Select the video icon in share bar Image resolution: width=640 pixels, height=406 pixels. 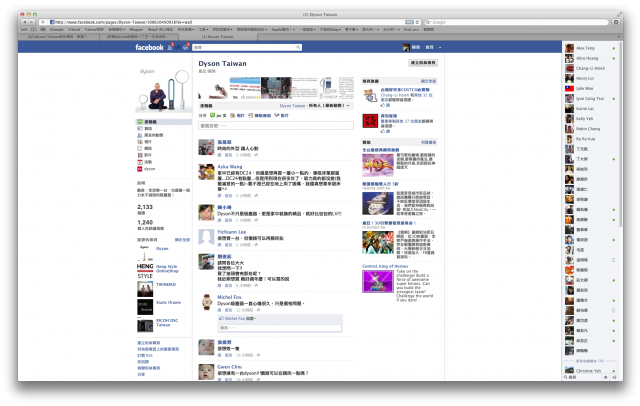point(277,115)
